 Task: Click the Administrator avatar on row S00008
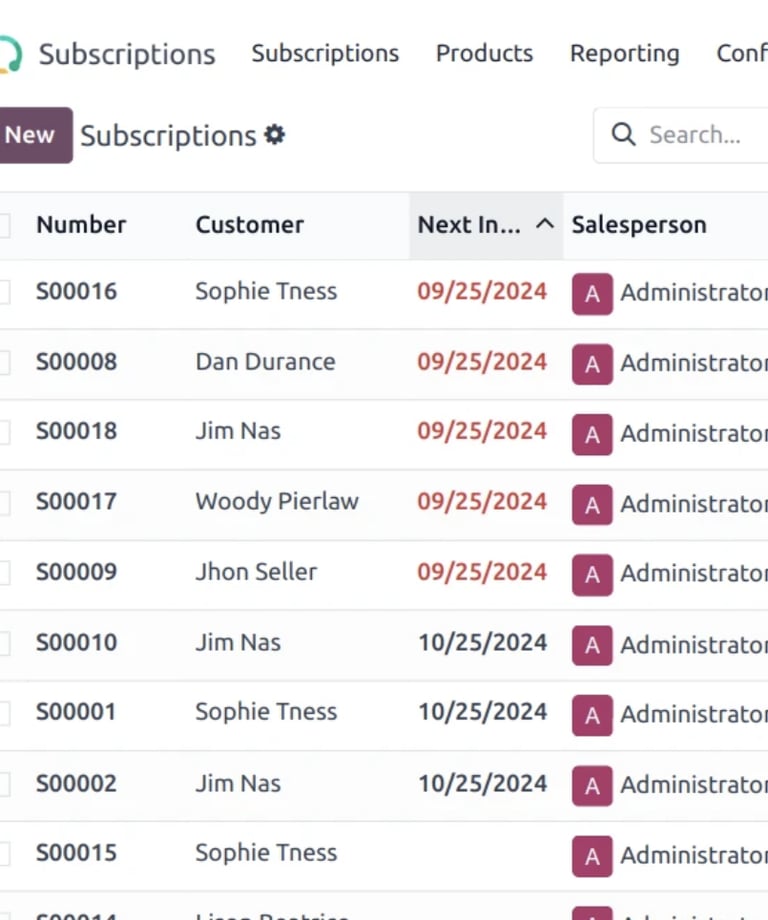tap(592, 364)
